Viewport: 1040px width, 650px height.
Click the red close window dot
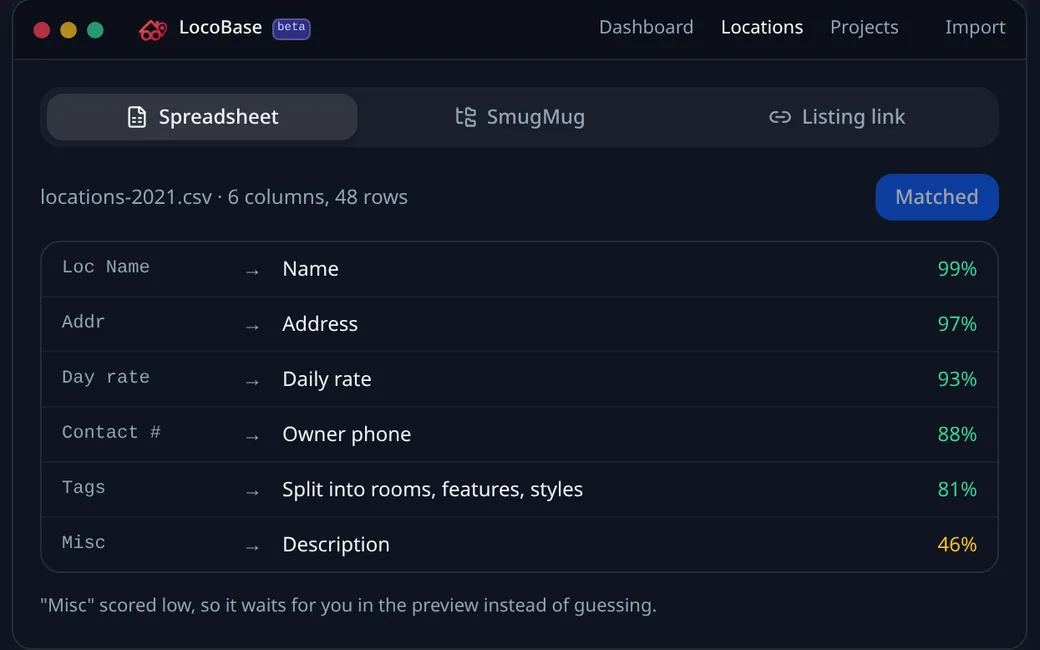tap(42, 30)
